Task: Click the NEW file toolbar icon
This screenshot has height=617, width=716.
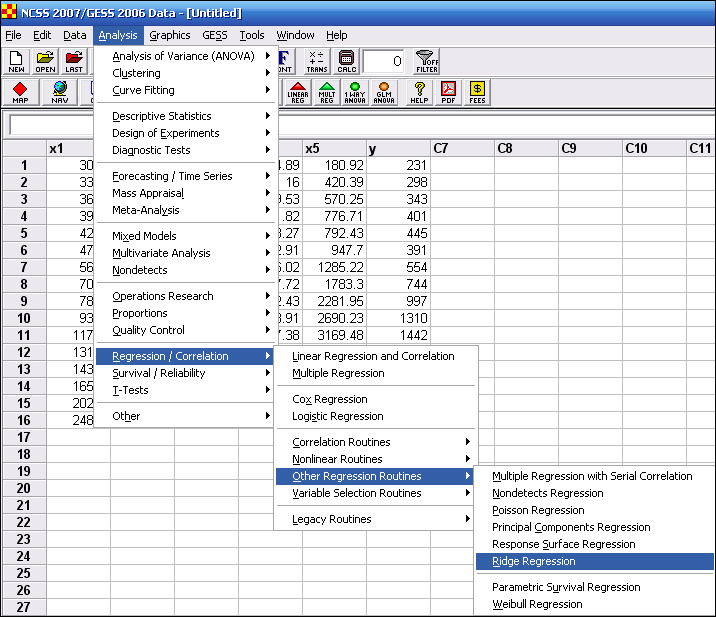Action: [17, 62]
